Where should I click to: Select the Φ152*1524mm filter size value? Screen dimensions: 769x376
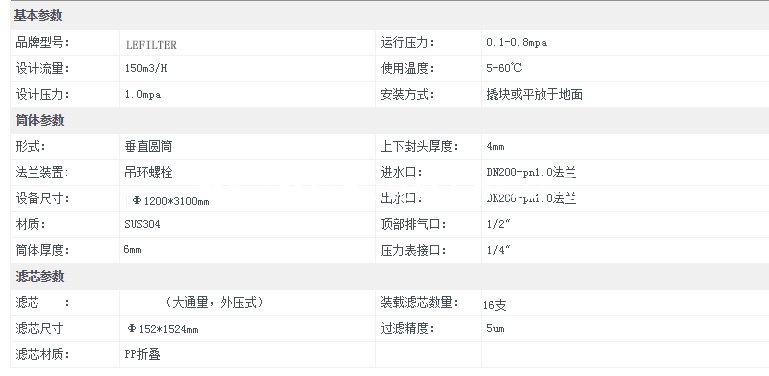click(x=163, y=329)
